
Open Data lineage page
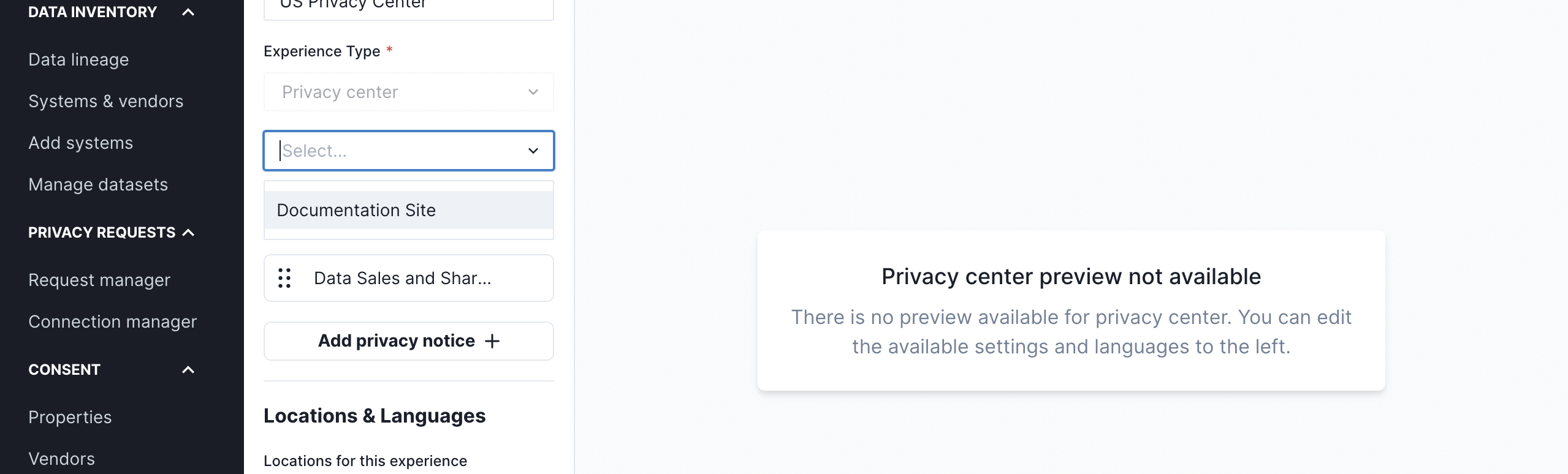(78, 59)
